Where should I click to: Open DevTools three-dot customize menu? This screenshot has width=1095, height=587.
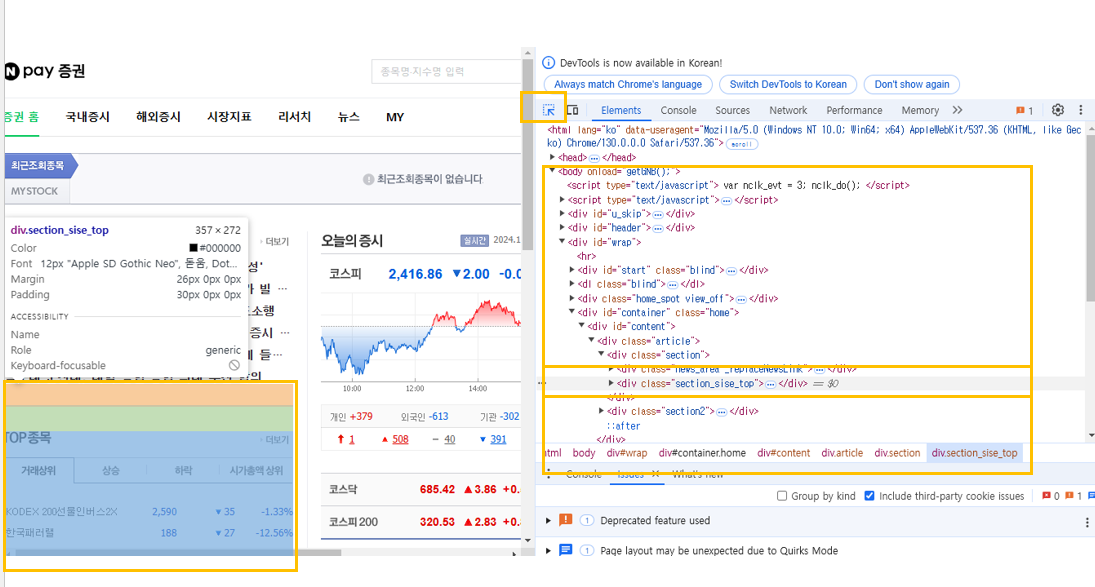[1080, 110]
